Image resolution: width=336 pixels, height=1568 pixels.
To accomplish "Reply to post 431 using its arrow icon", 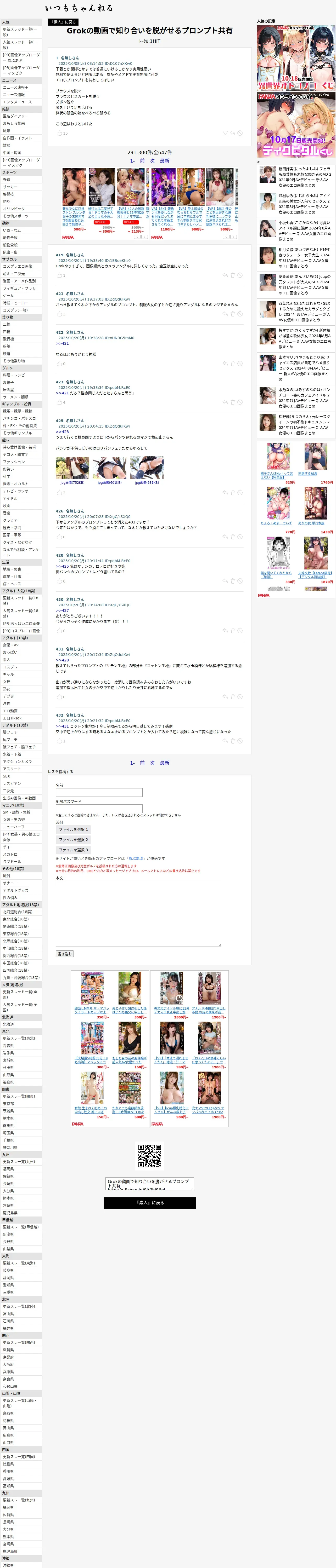I will [x=225, y=697].
